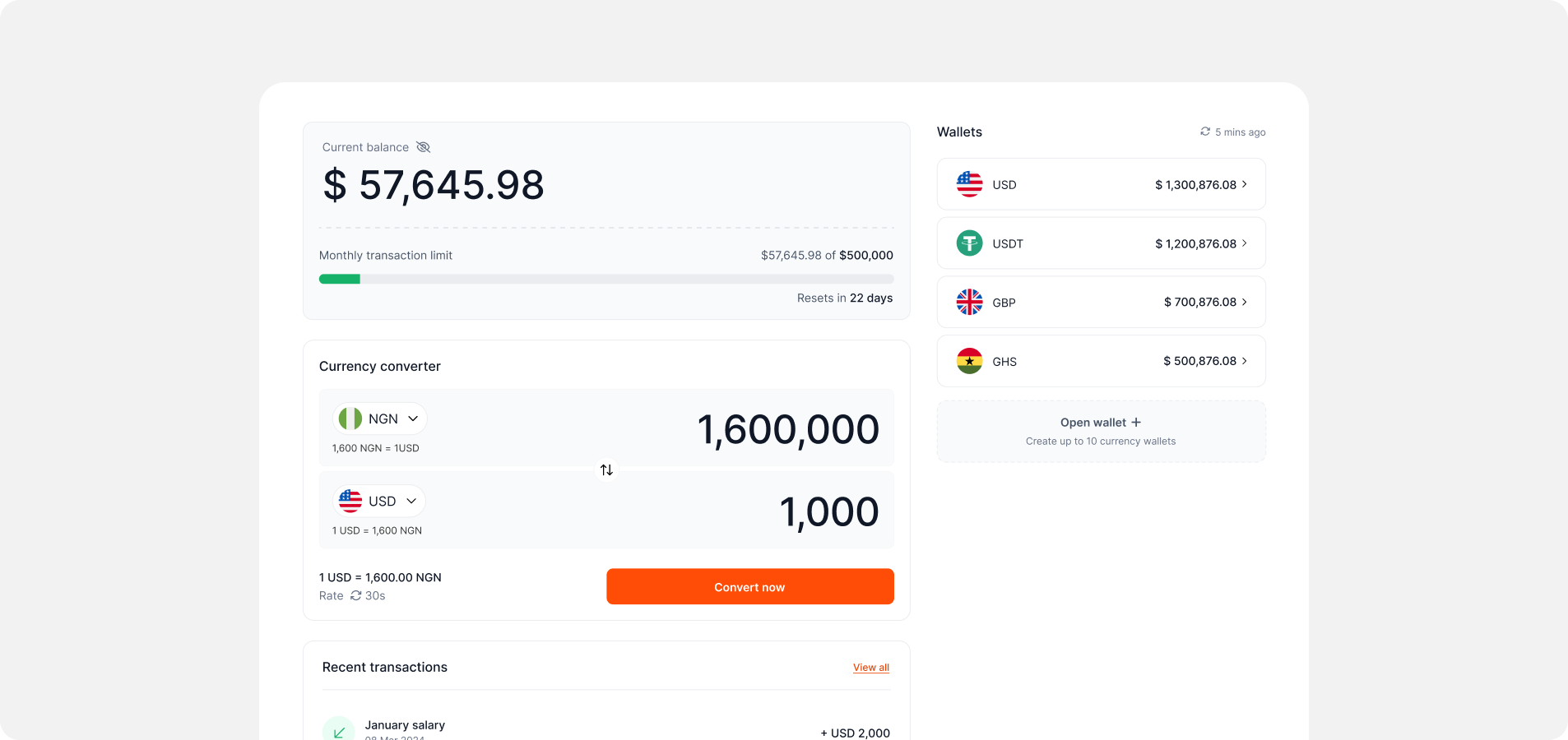
Task: Click the '+ USD 2,000' transaction amount
Action: point(855,733)
